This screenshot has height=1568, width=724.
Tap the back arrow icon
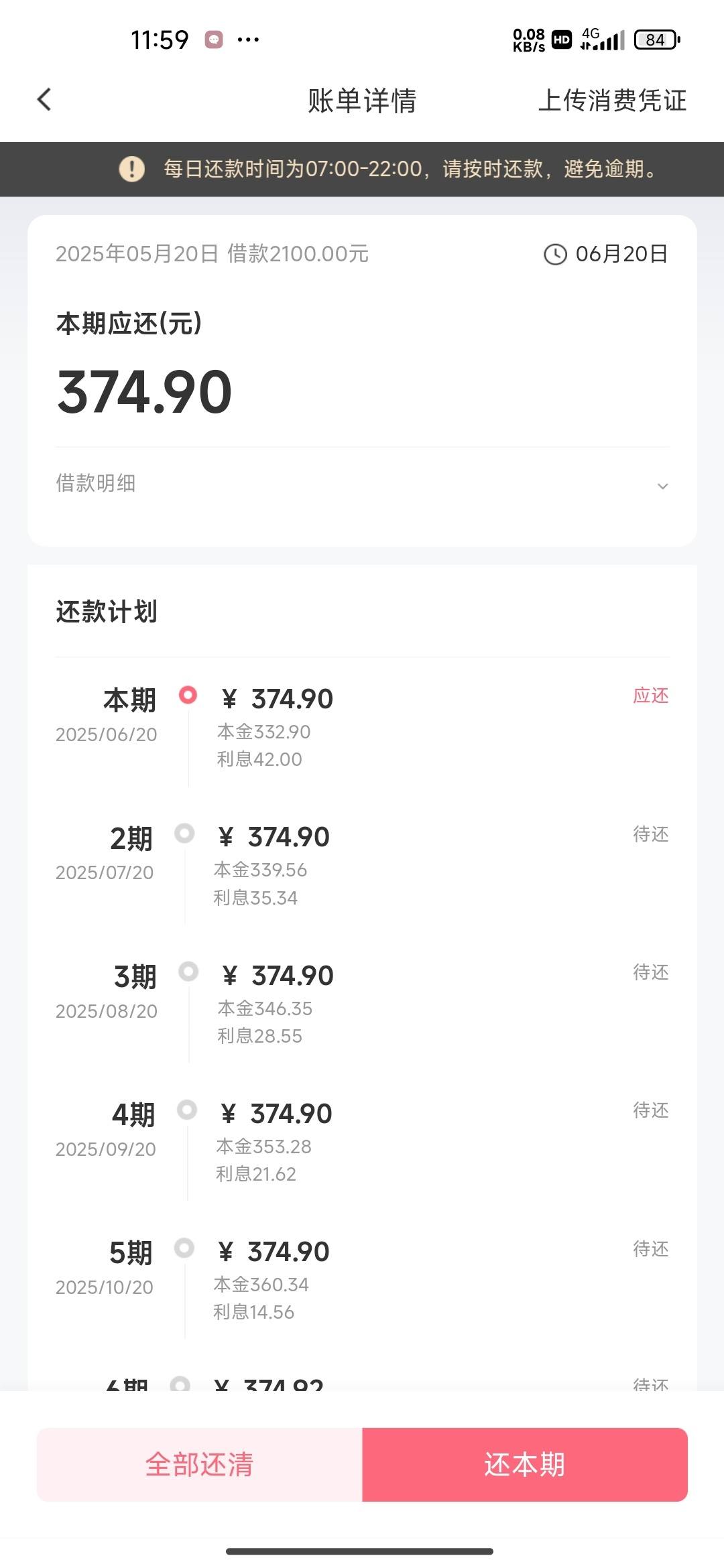click(44, 100)
